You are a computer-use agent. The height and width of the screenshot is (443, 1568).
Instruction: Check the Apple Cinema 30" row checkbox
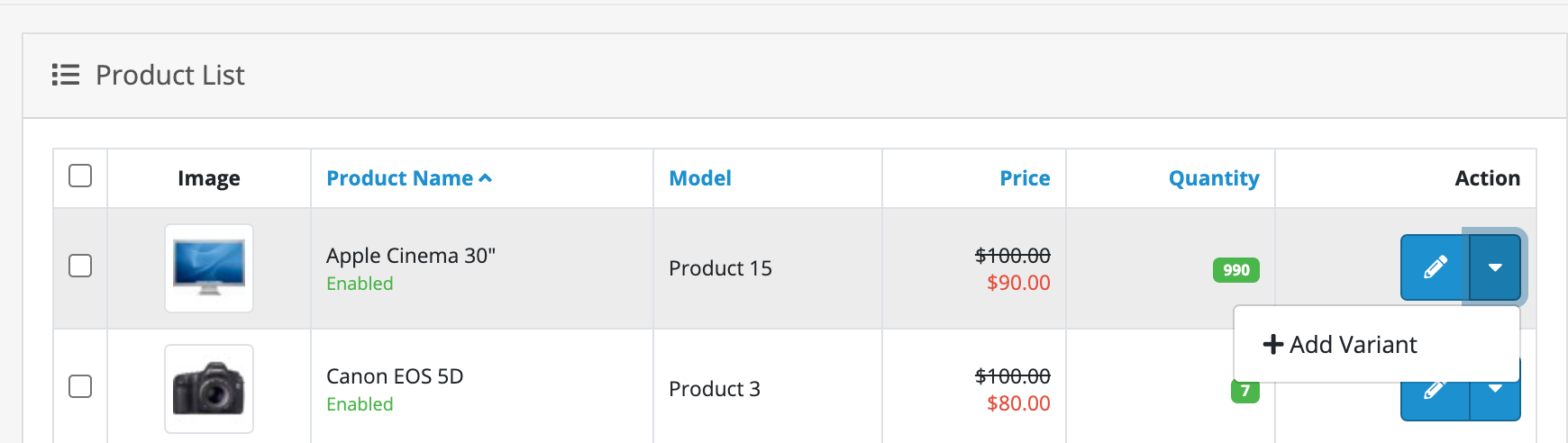click(x=80, y=266)
